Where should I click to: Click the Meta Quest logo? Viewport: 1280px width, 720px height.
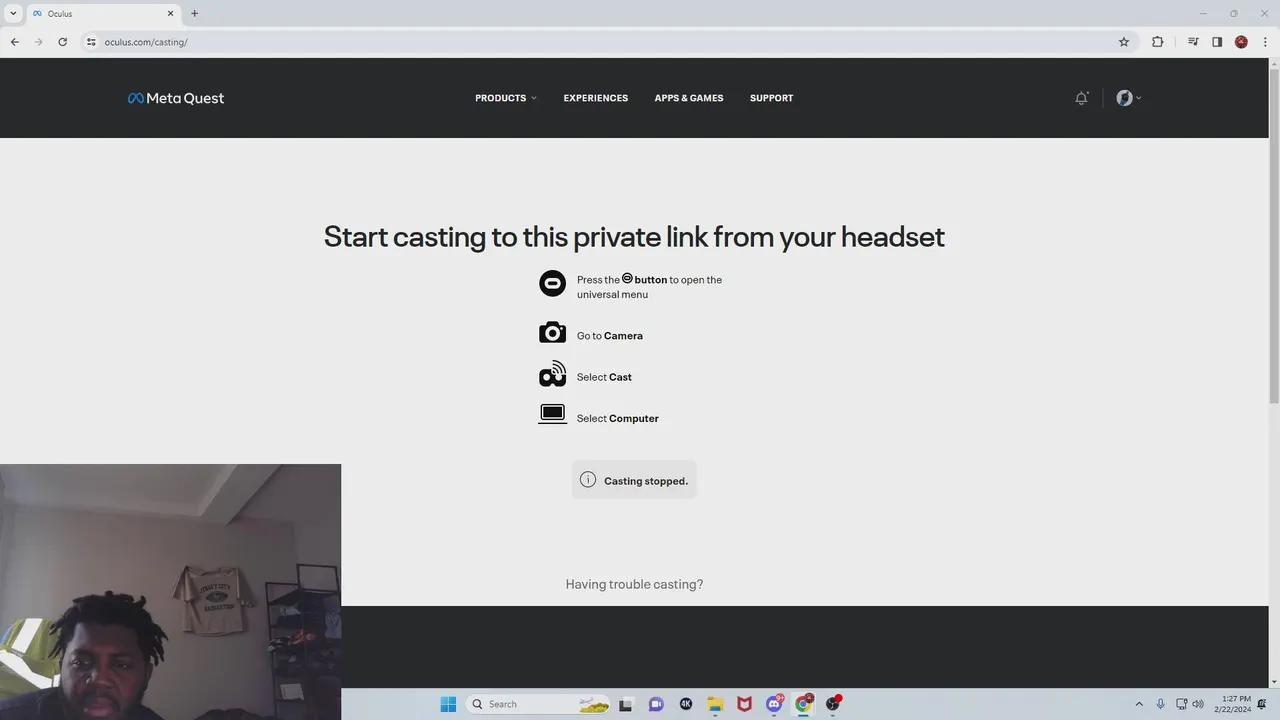tap(176, 98)
